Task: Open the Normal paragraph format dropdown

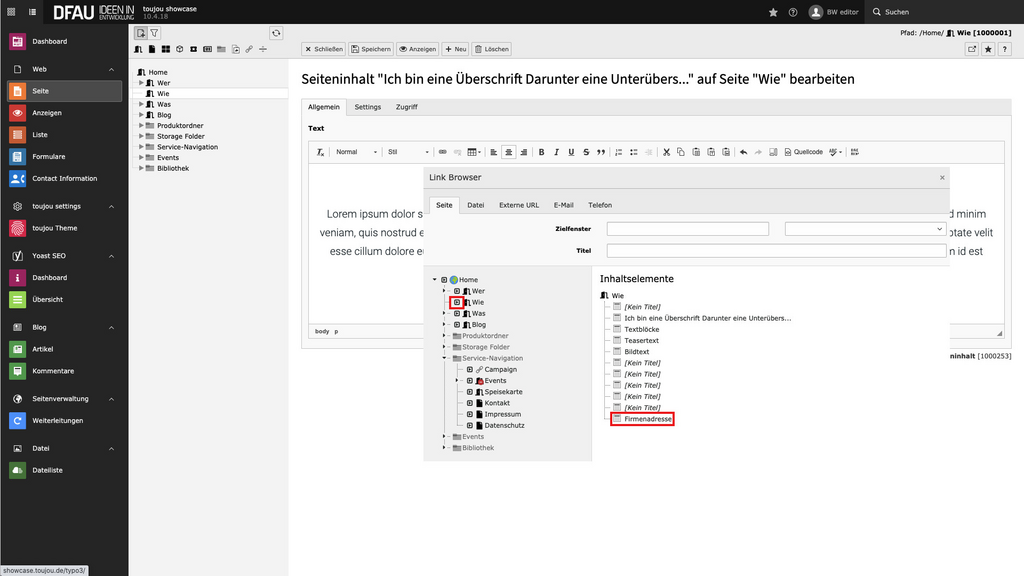Action: (357, 152)
